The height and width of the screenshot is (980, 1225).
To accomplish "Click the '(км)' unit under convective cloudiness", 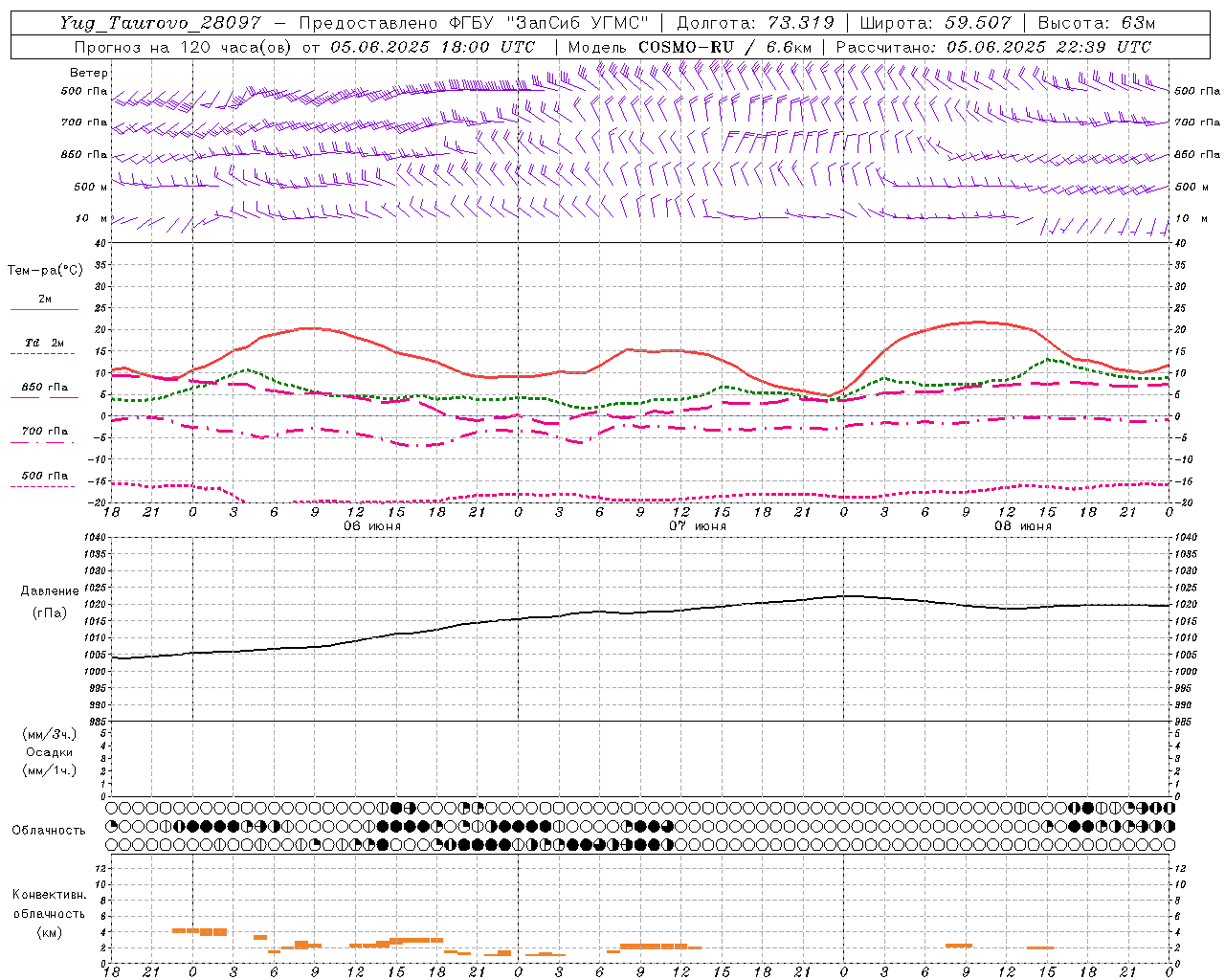I will pos(49,932).
